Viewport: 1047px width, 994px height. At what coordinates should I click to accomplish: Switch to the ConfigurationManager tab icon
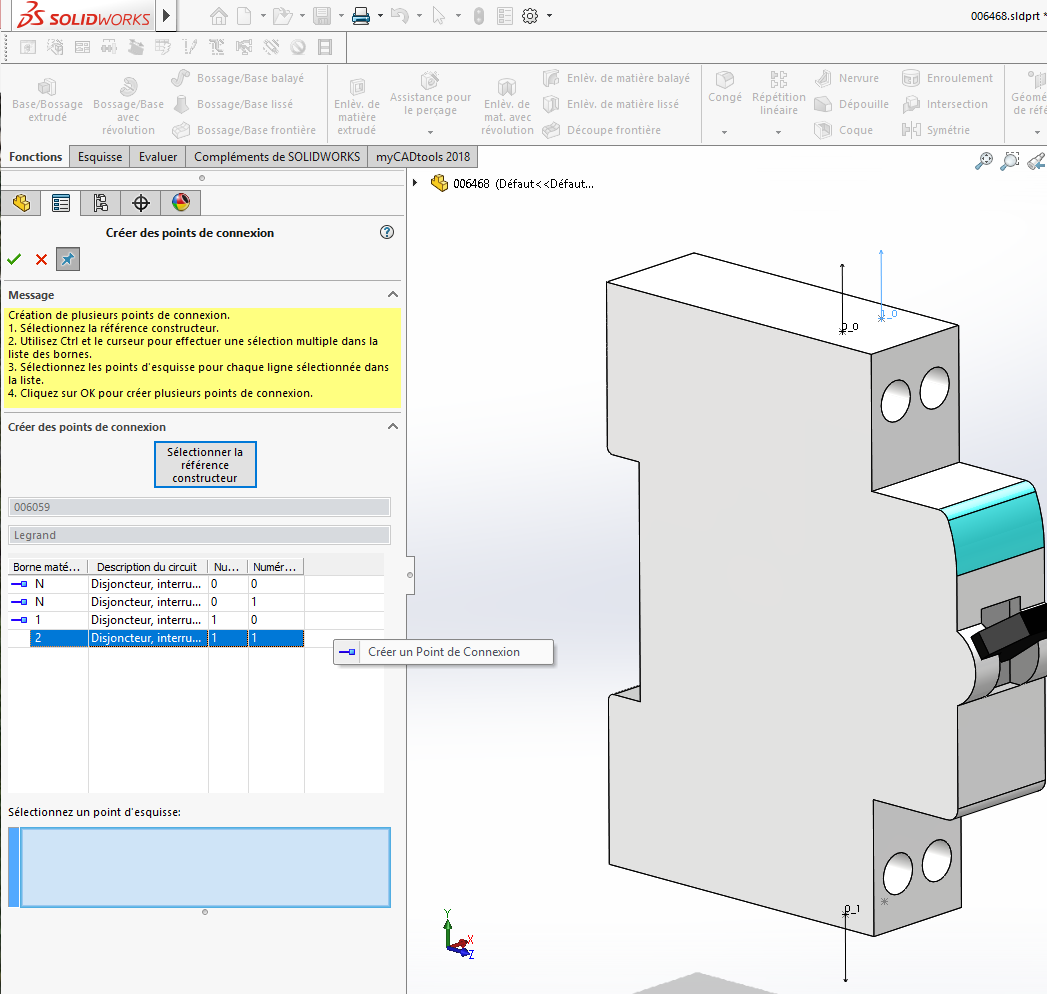click(x=100, y=203)
